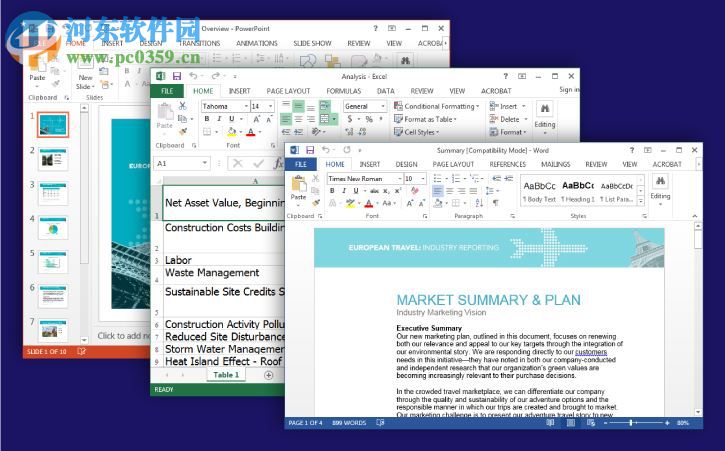Toggle Bold in the Excel ribbon
This screenshot has height=451, width=725.
207,119
